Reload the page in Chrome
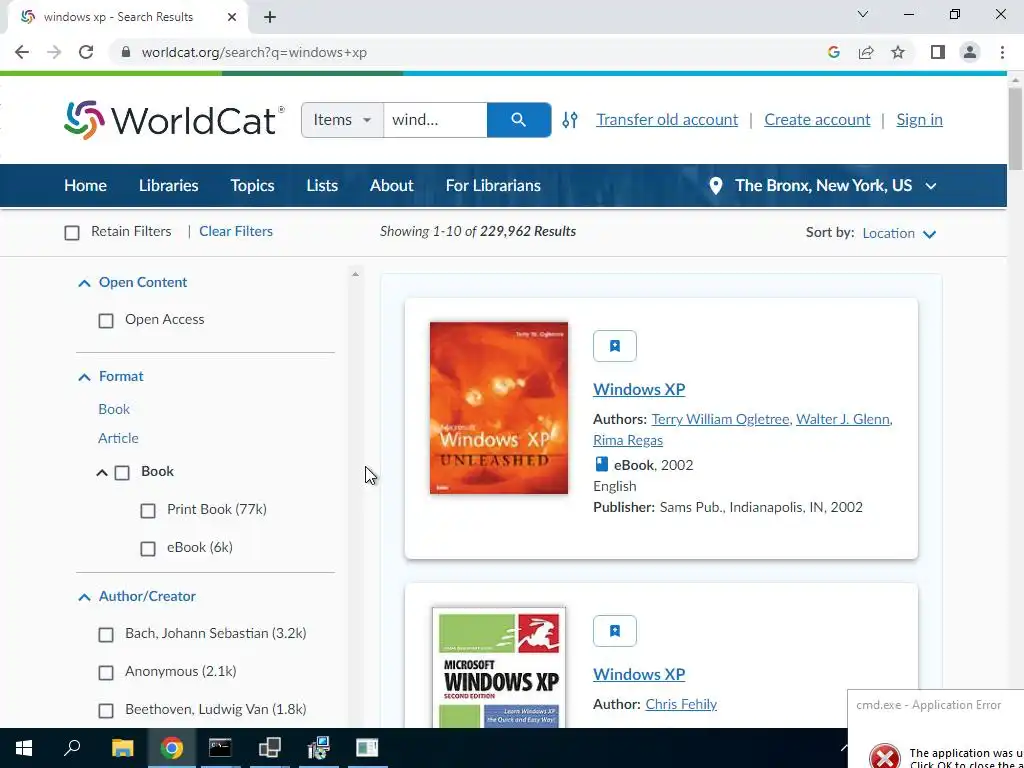The height and width of the screenshot is (768, 1024). click(86, 52)
